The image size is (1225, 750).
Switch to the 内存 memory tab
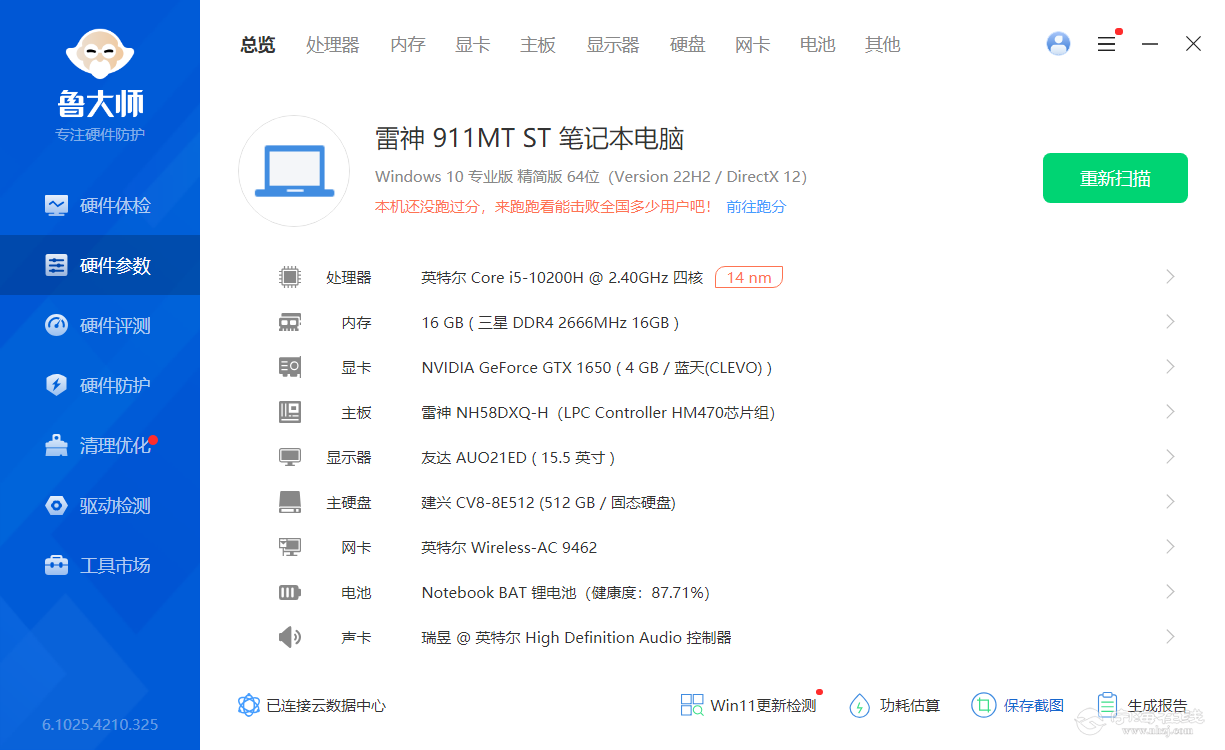tap(407, 44)
